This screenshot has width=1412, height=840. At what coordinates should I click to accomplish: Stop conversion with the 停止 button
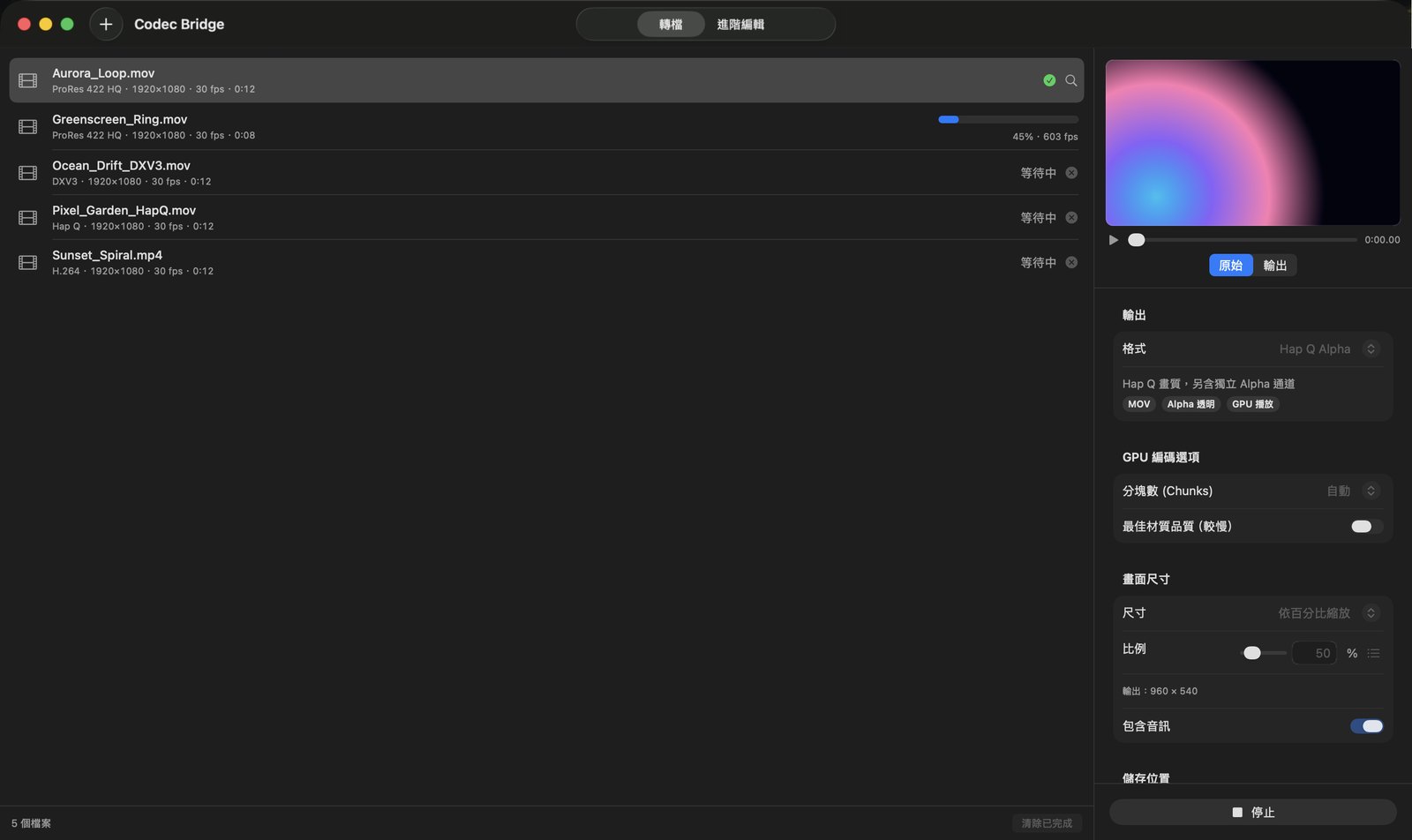coord(1253,813)
